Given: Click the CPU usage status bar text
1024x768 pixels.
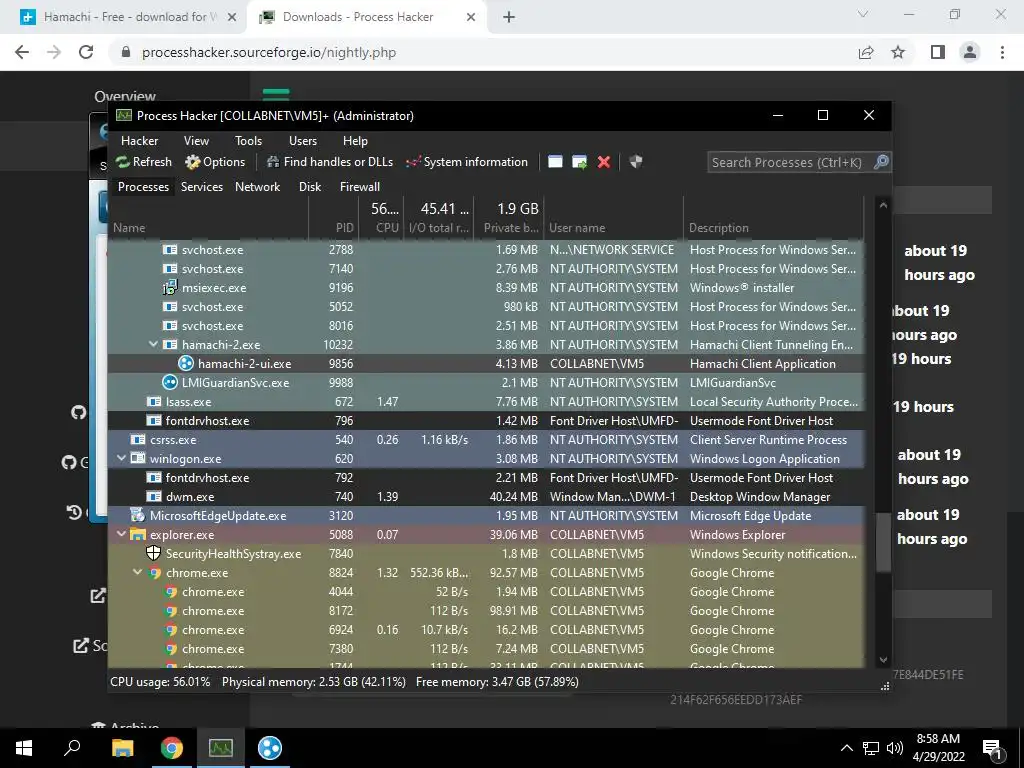Looking at the screenshot, I should pos(160,682).
